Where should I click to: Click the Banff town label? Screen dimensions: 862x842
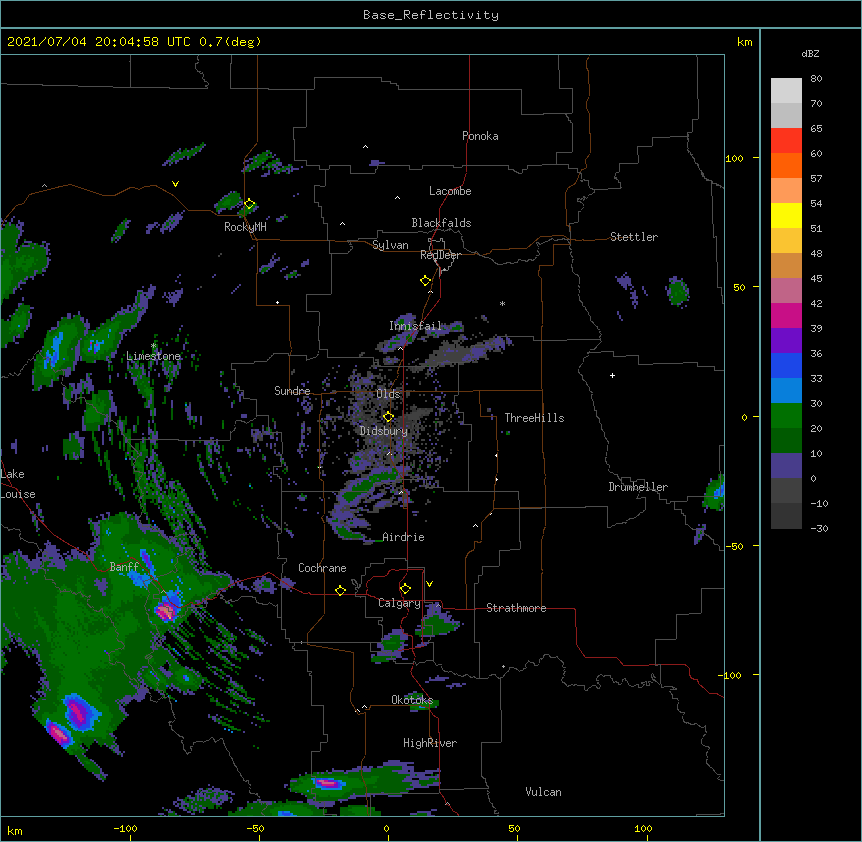(124, 567)
